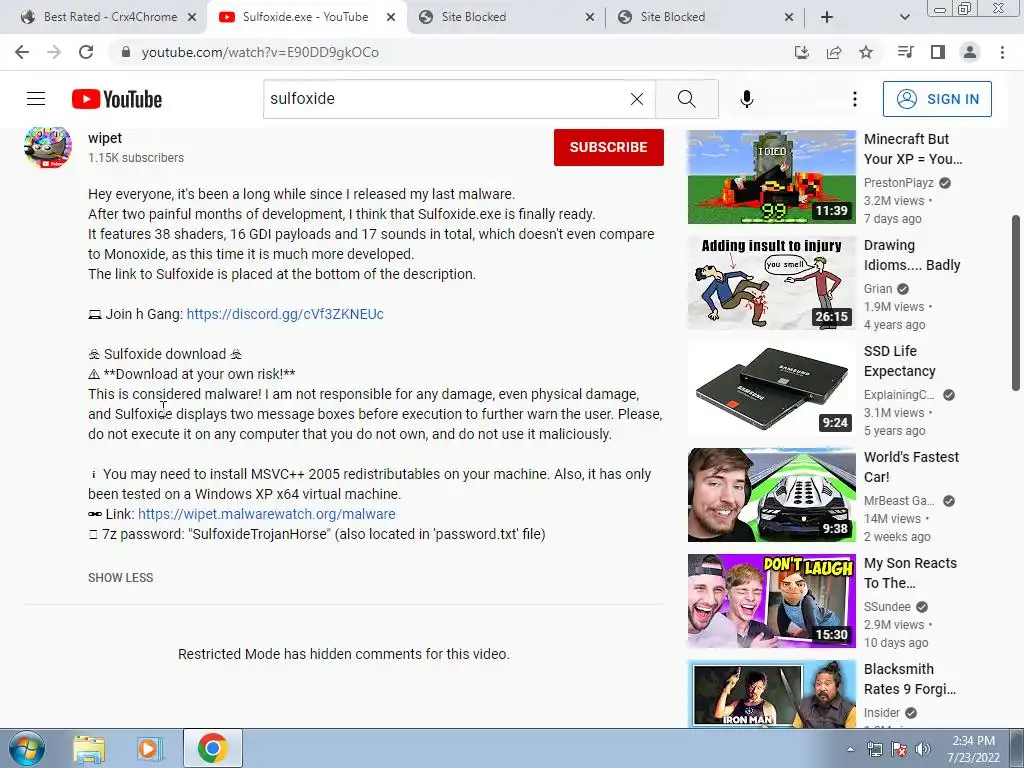The image size is (1024, 768).
Task: Open the network tray icon
Action: pyautogui.click(x=874, y=749)
